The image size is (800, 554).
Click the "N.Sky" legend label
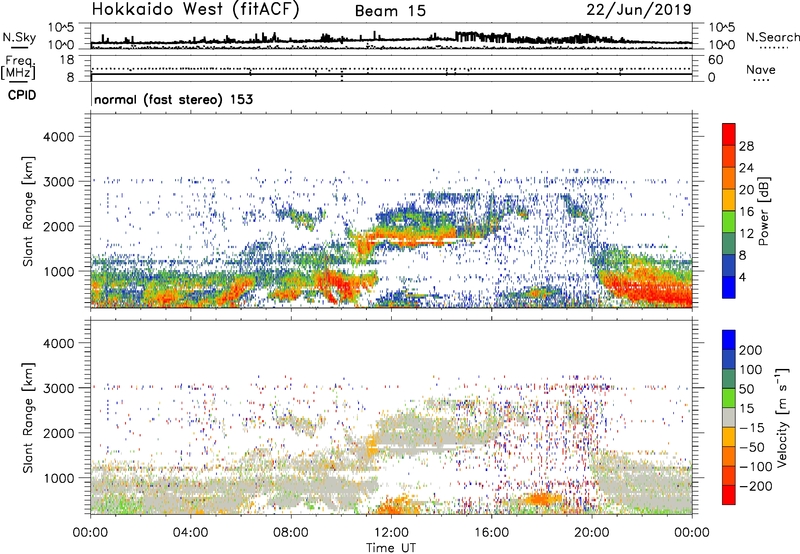[x=19, y=37]
